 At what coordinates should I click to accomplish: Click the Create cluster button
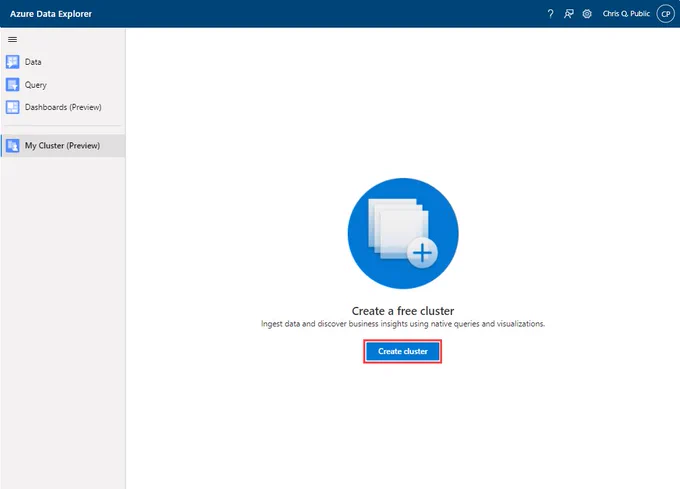coord(402,351)
